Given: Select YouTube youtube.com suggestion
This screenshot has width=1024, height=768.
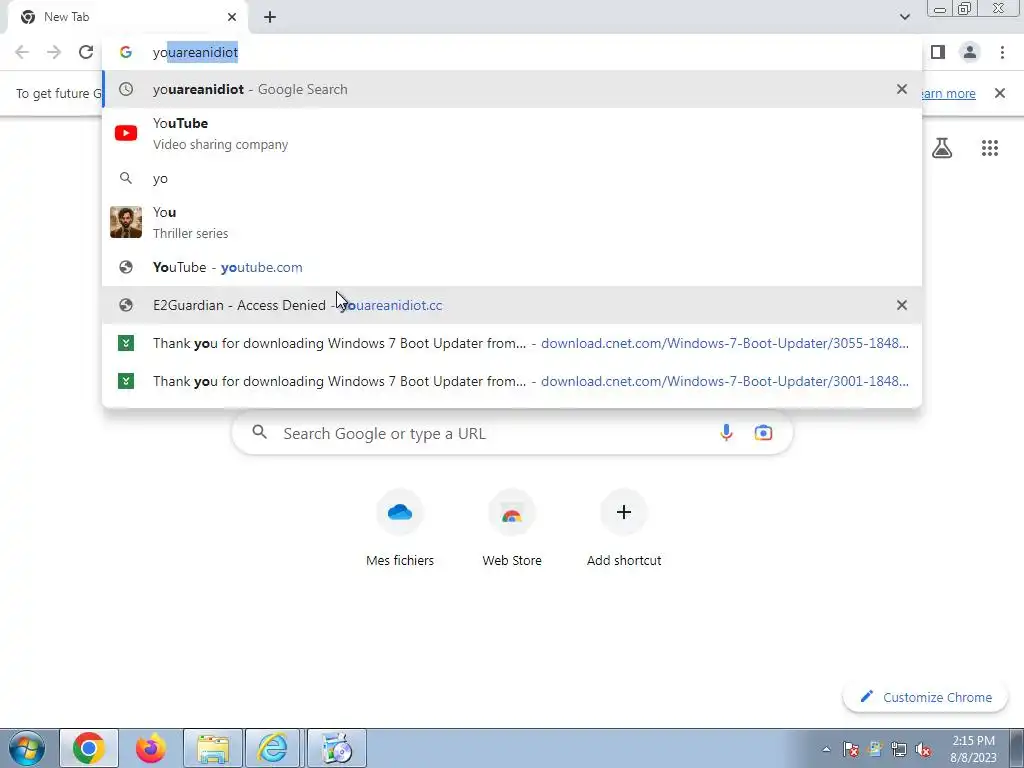Looking at the screenshot, I should (512, 267).
